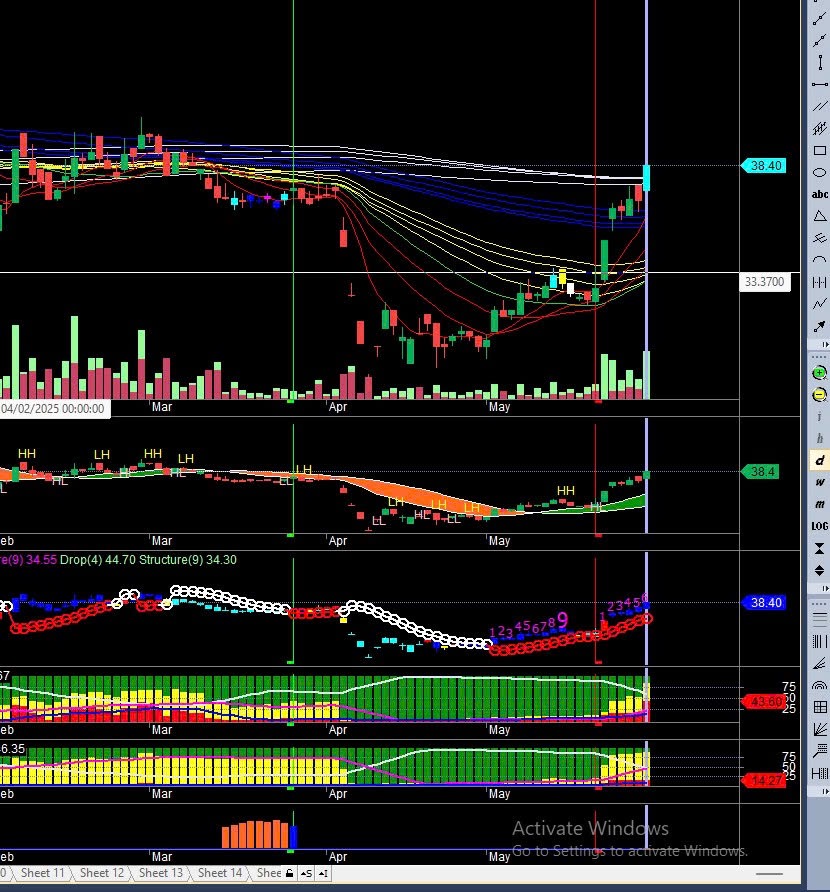Click the 38.40 cyan price label
The width and height of the screenshot is (830, 892).
coord(765,166)
